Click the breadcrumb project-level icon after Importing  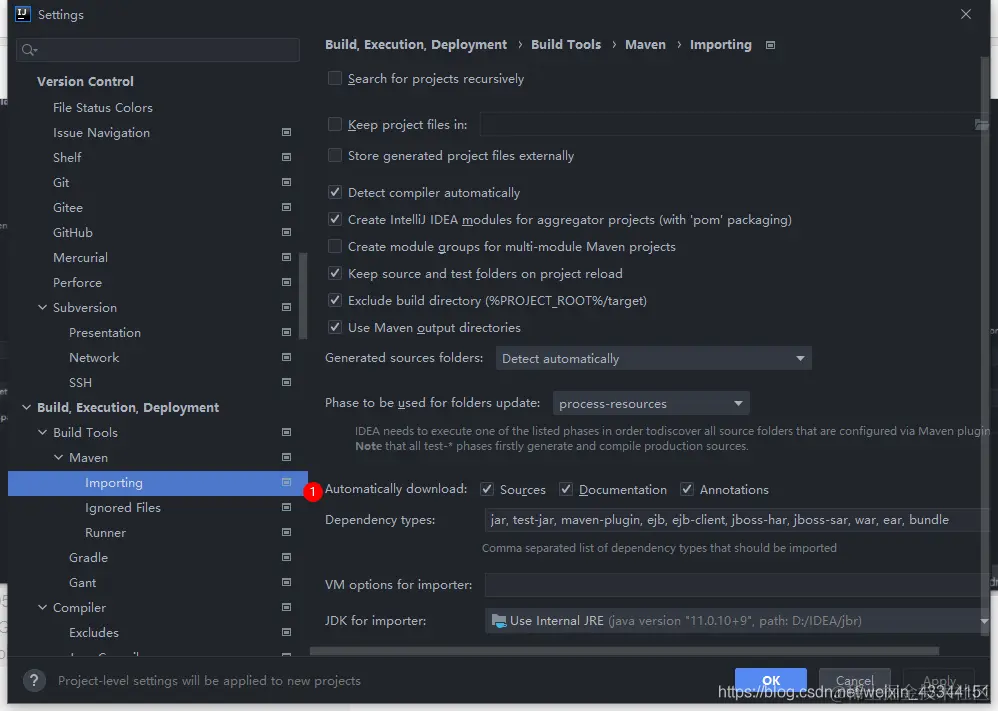click(x=770, y=45)
